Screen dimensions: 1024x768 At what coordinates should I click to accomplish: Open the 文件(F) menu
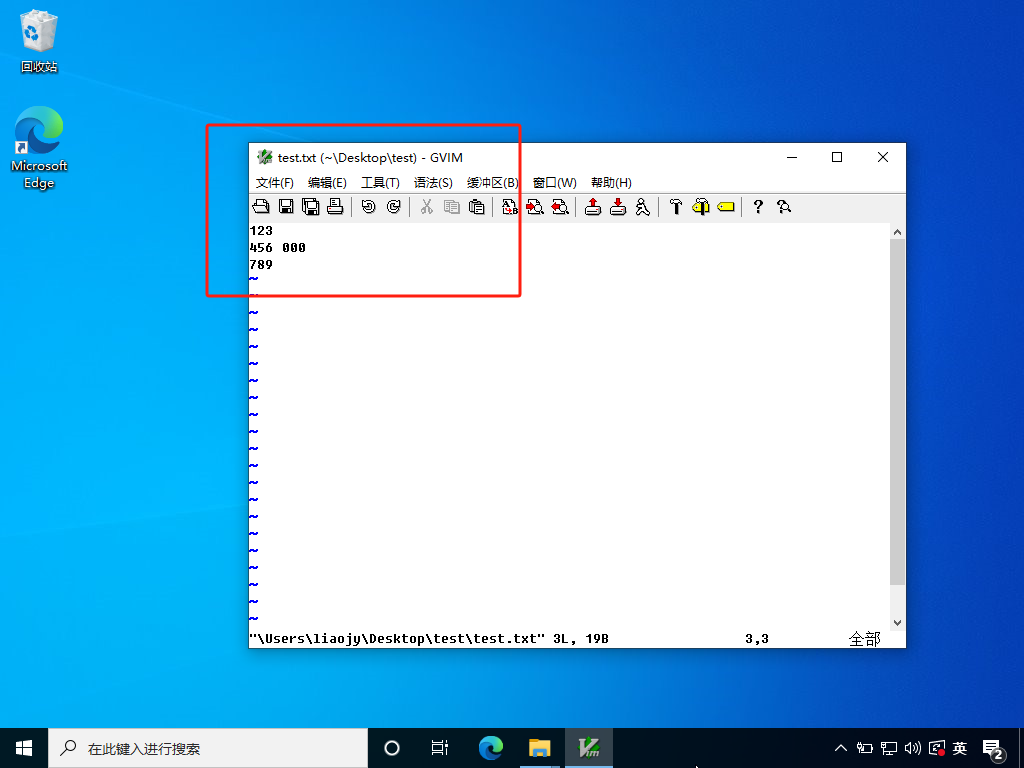(x=274, y=183)
